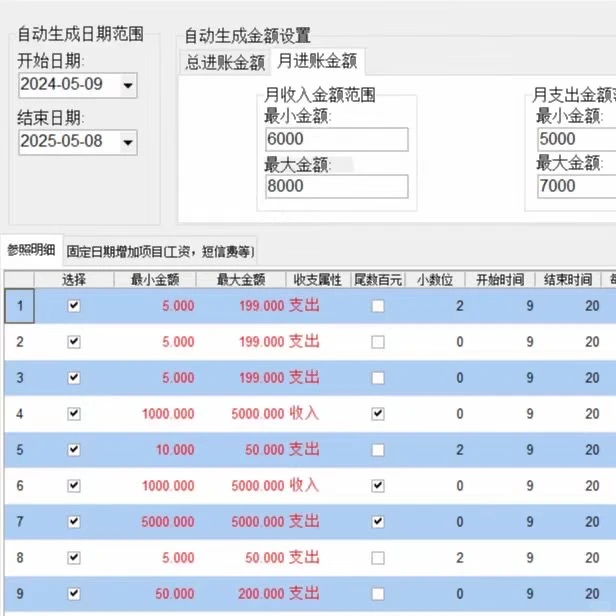This screenshot has width=616, height=616.
Task: Click the 尾数百元 column header
Action: tap(378, 280)
